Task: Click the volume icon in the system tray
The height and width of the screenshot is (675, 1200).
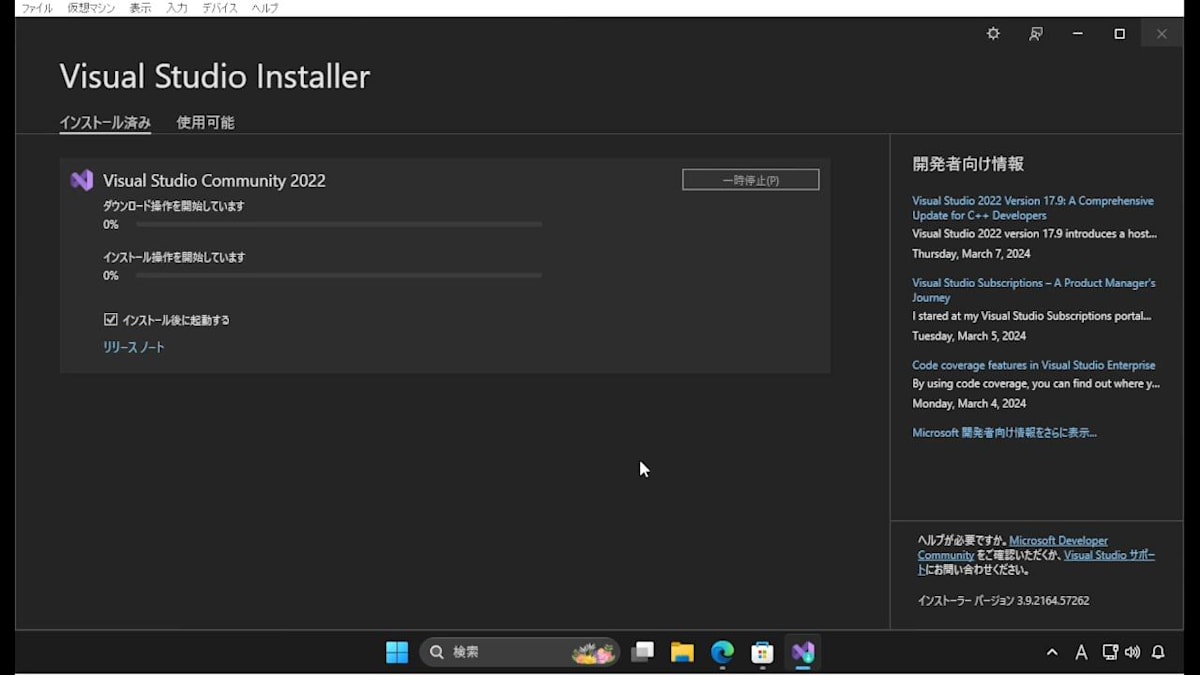Action: pyautogui.click(x=1133, y=652)
